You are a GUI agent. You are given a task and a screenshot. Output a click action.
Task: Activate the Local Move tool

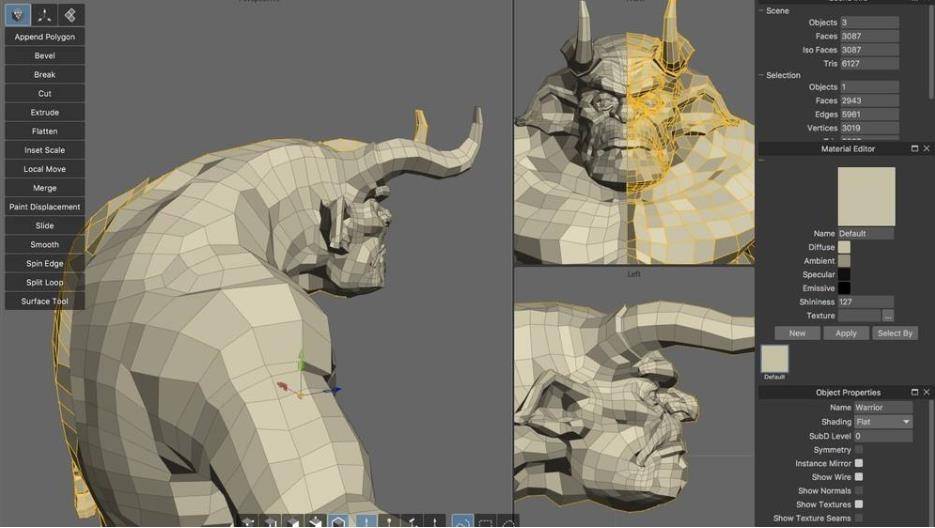[x=45, y=169]
